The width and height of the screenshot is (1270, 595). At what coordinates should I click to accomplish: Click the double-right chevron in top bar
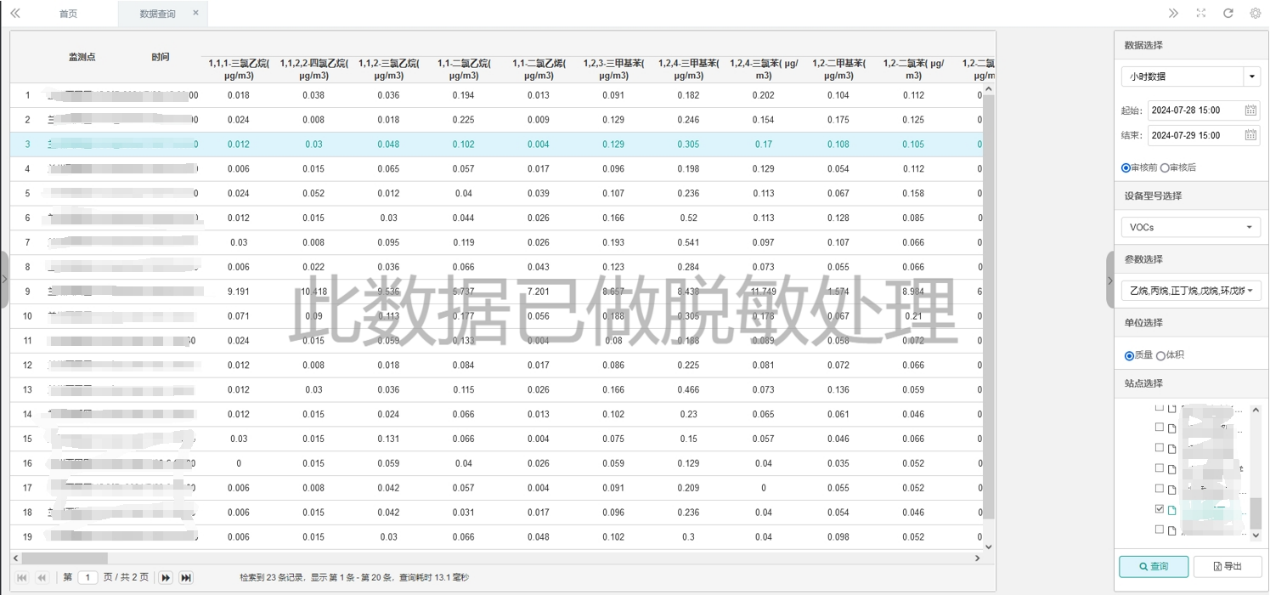point(1174,13)
